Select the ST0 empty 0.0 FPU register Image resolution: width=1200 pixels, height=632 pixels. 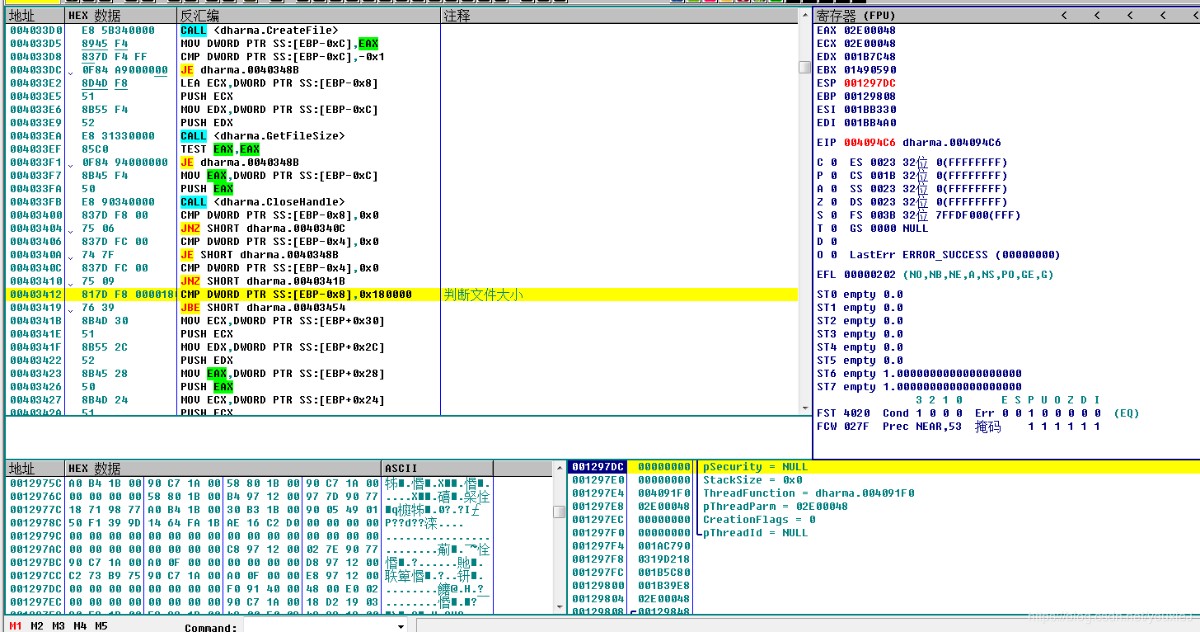point(860,295)
